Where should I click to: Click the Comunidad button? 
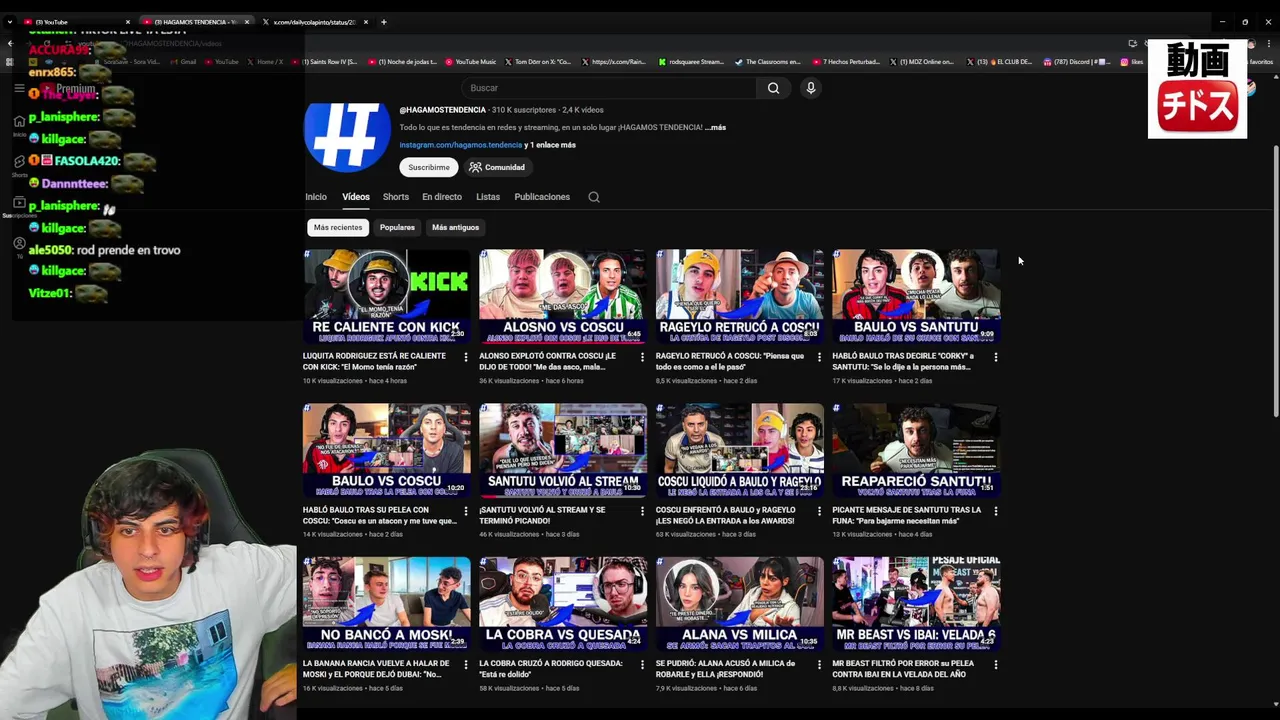pyautogui.click(x=497, y=167)
